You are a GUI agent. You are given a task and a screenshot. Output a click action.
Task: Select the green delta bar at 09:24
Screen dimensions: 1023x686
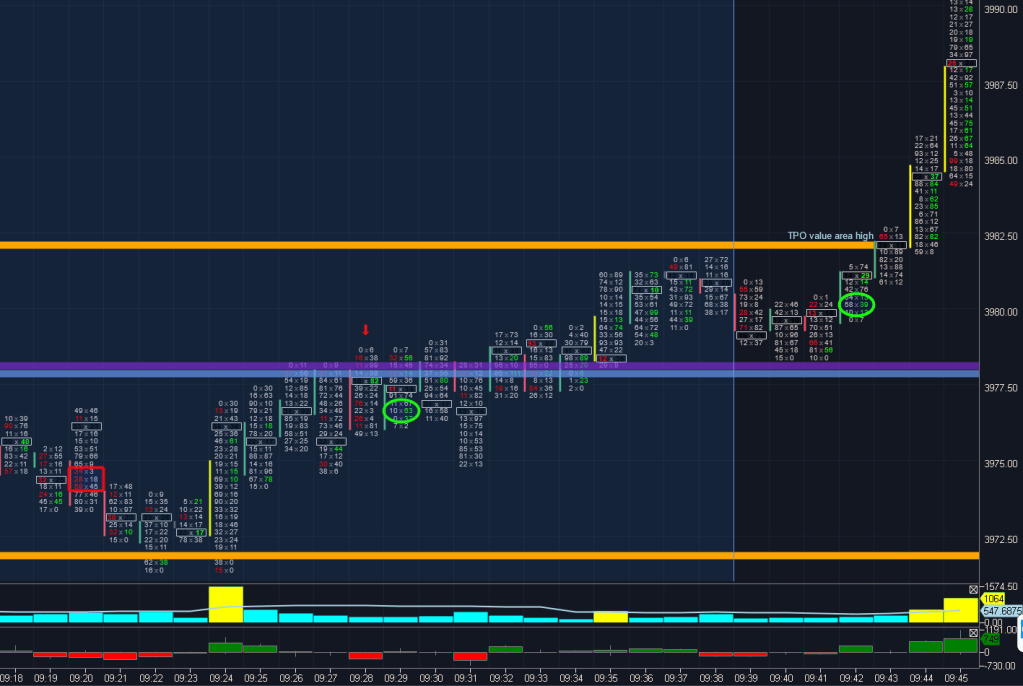(x=226, y=648)
